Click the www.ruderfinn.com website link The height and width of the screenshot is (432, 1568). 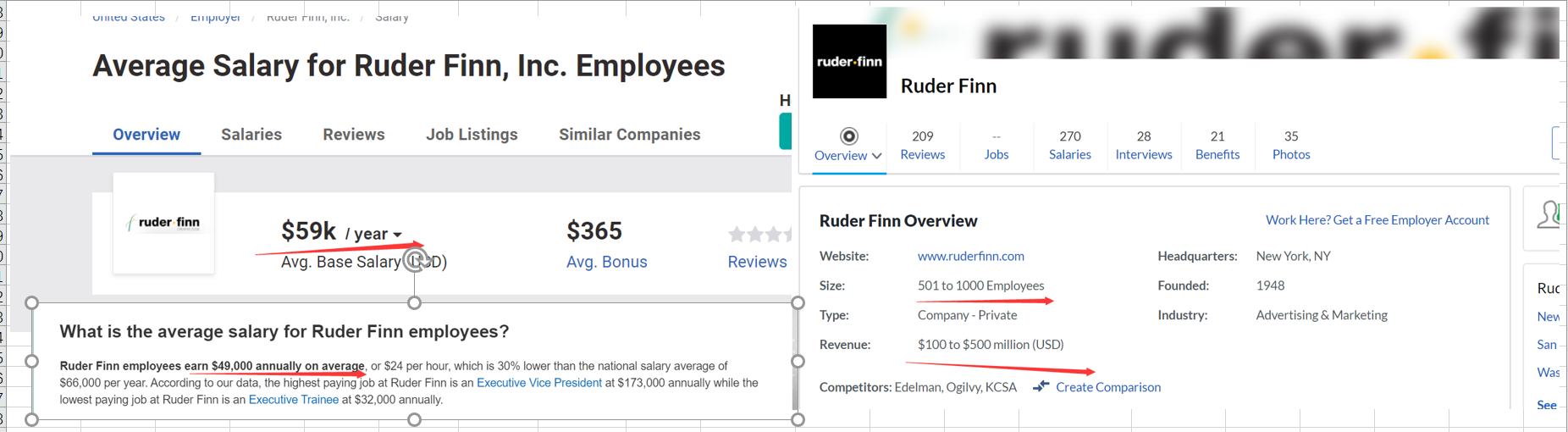(970, 256)
